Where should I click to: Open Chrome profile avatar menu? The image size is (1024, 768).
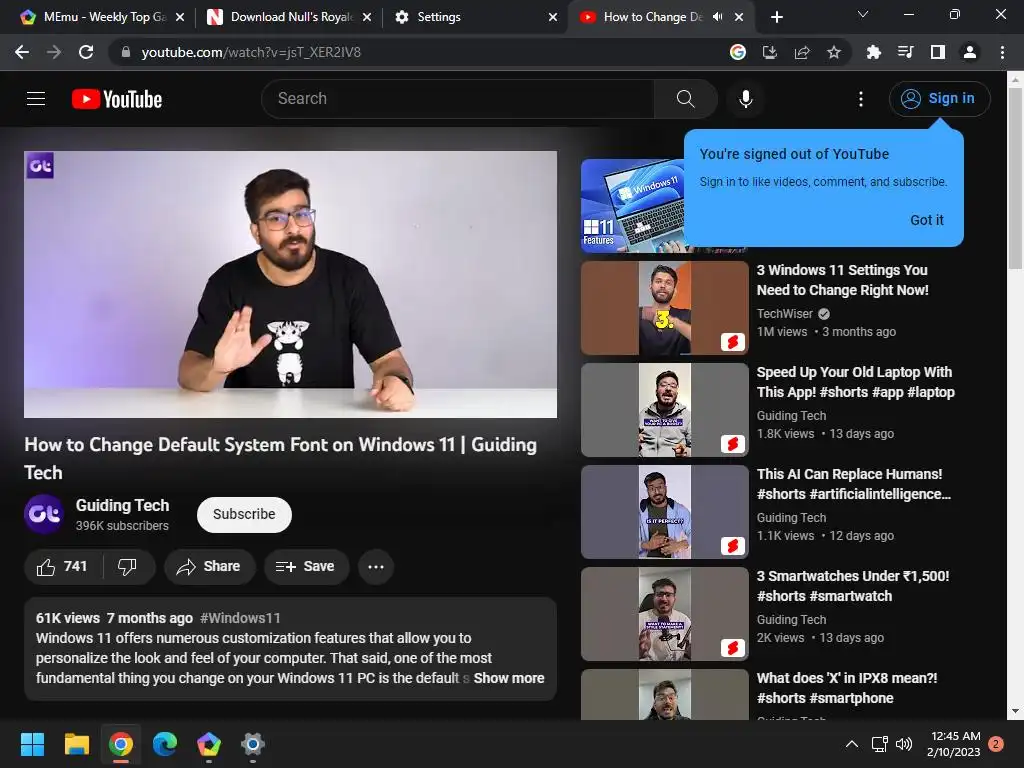(970, 52)
